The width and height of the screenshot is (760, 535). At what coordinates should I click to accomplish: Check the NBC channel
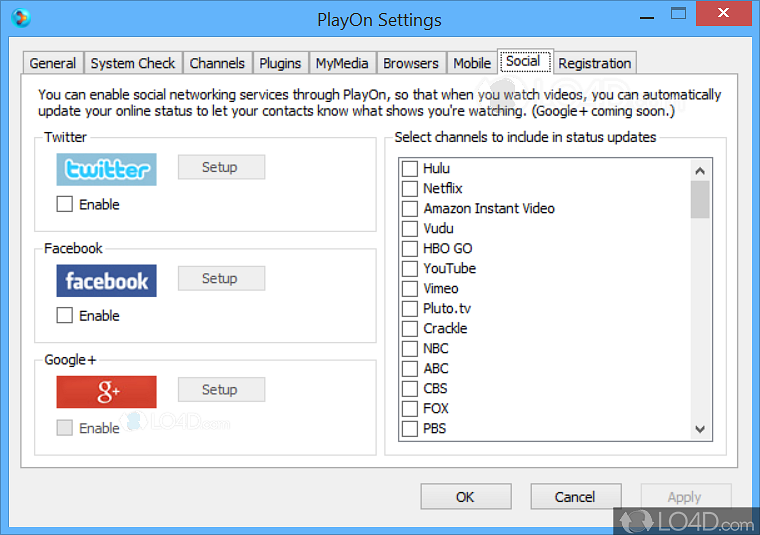tap(410, 349)
